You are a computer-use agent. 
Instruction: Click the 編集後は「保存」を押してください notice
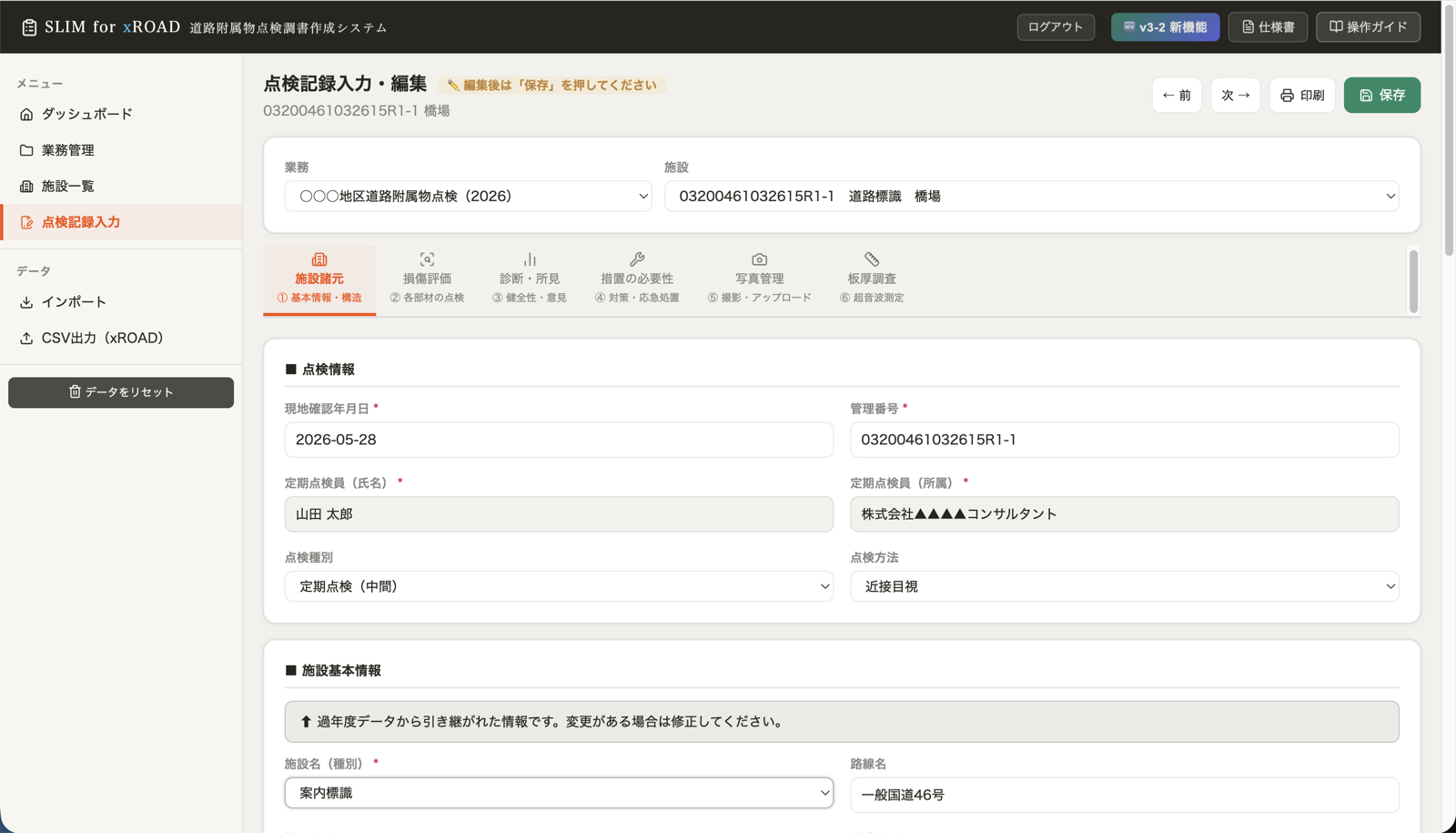point(552,85)
